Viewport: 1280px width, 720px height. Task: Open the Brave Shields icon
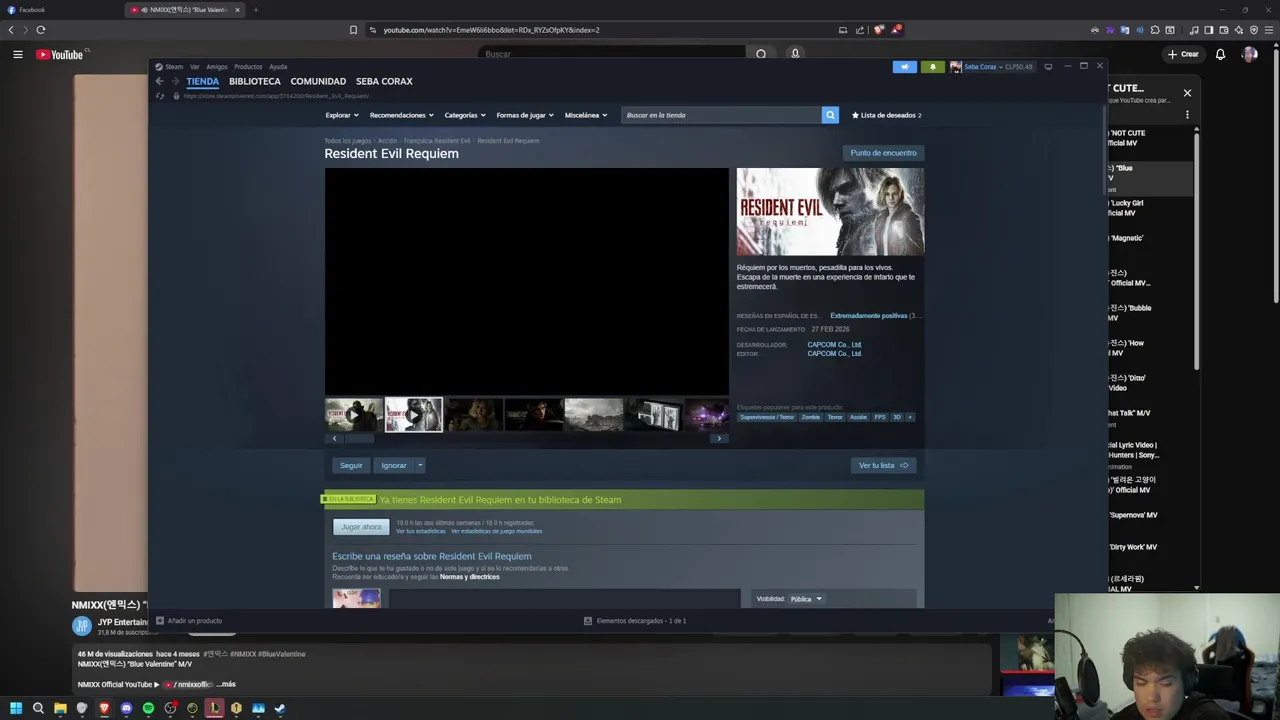pos(879,30)
